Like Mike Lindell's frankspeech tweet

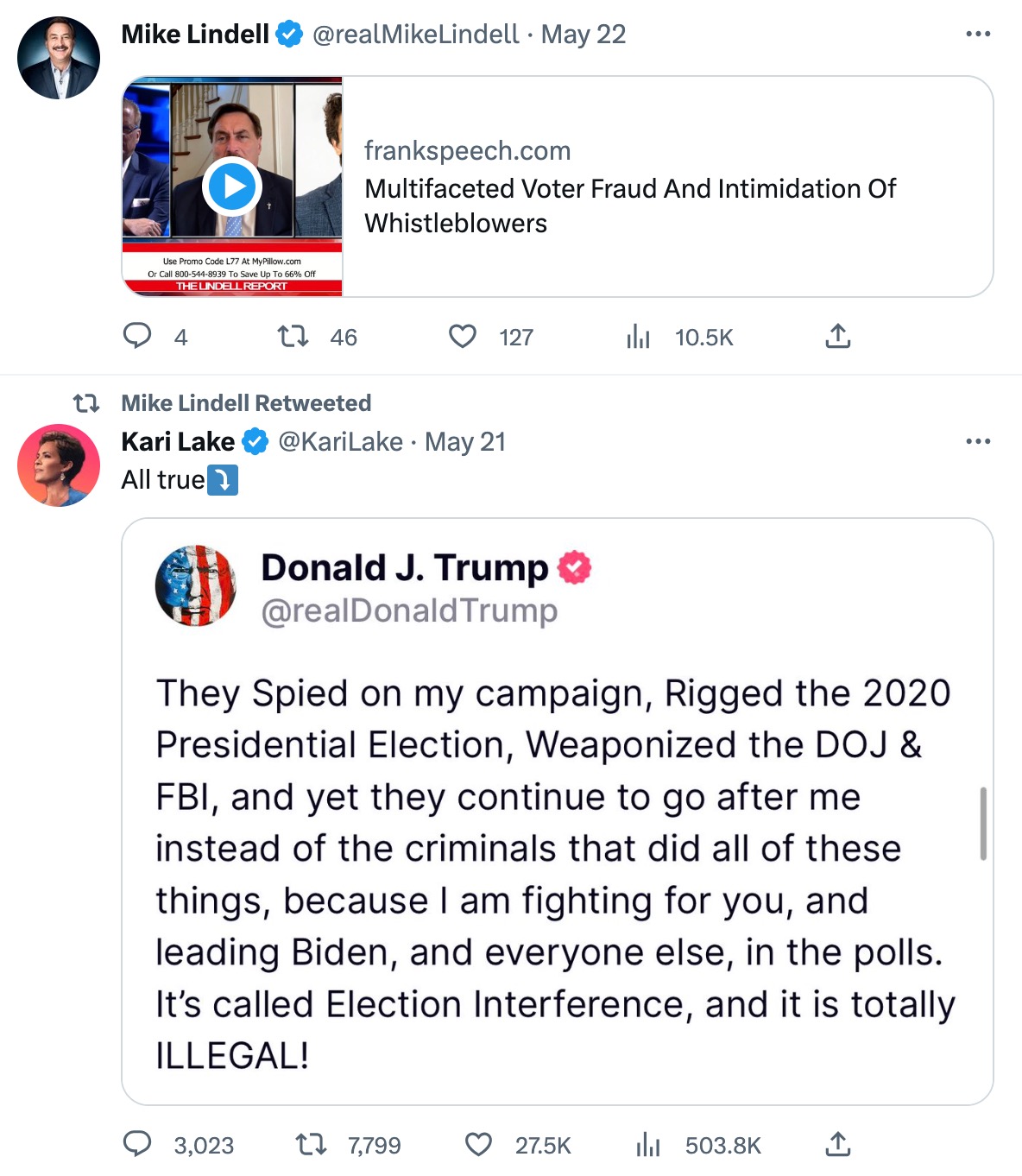point(463,336)
